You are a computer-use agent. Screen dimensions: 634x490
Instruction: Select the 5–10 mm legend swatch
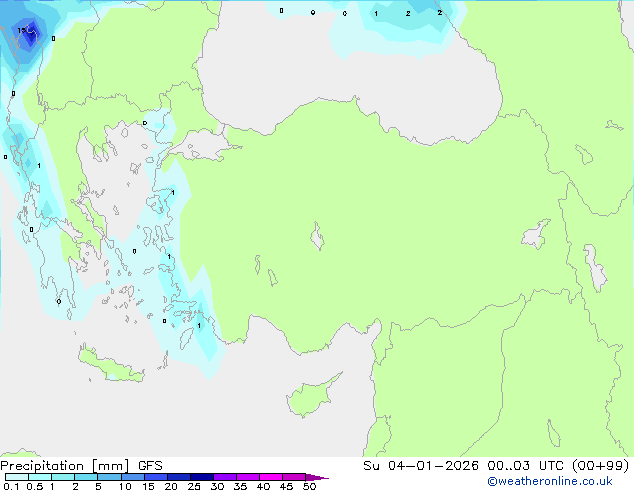109,477
